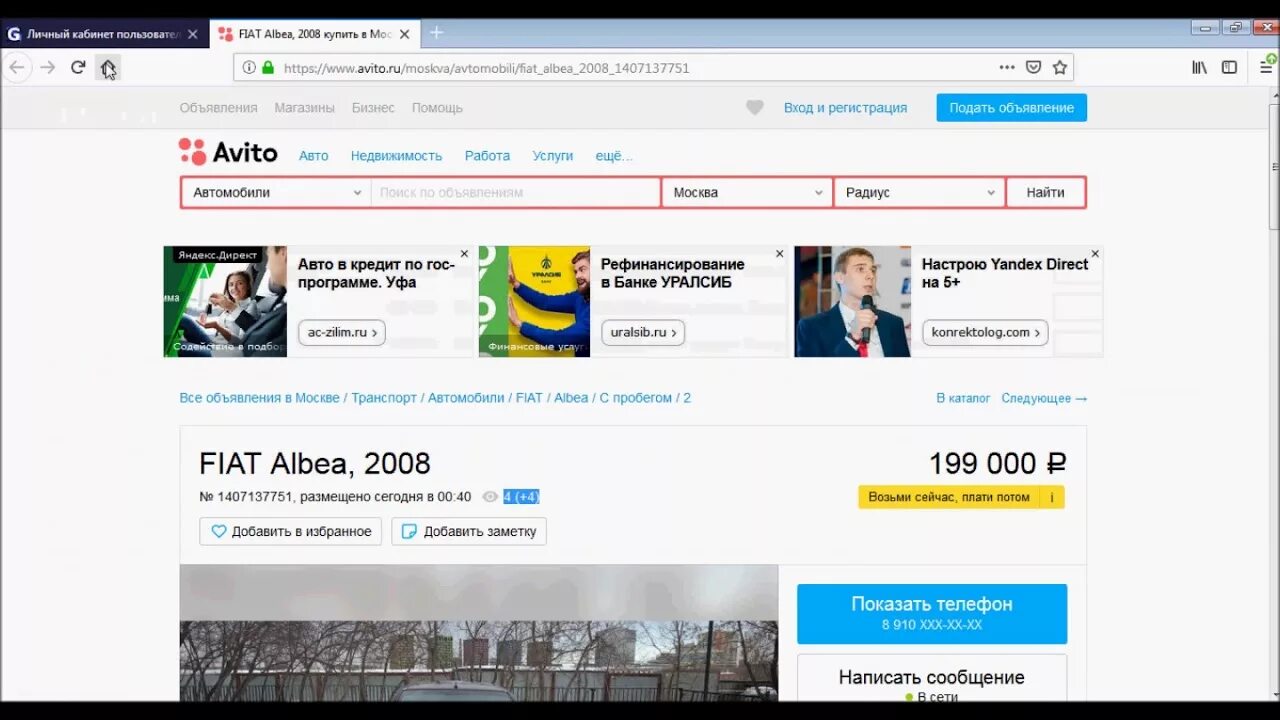Open Albea breadcrumb link
1280x720 pixels.
point(571,398)
